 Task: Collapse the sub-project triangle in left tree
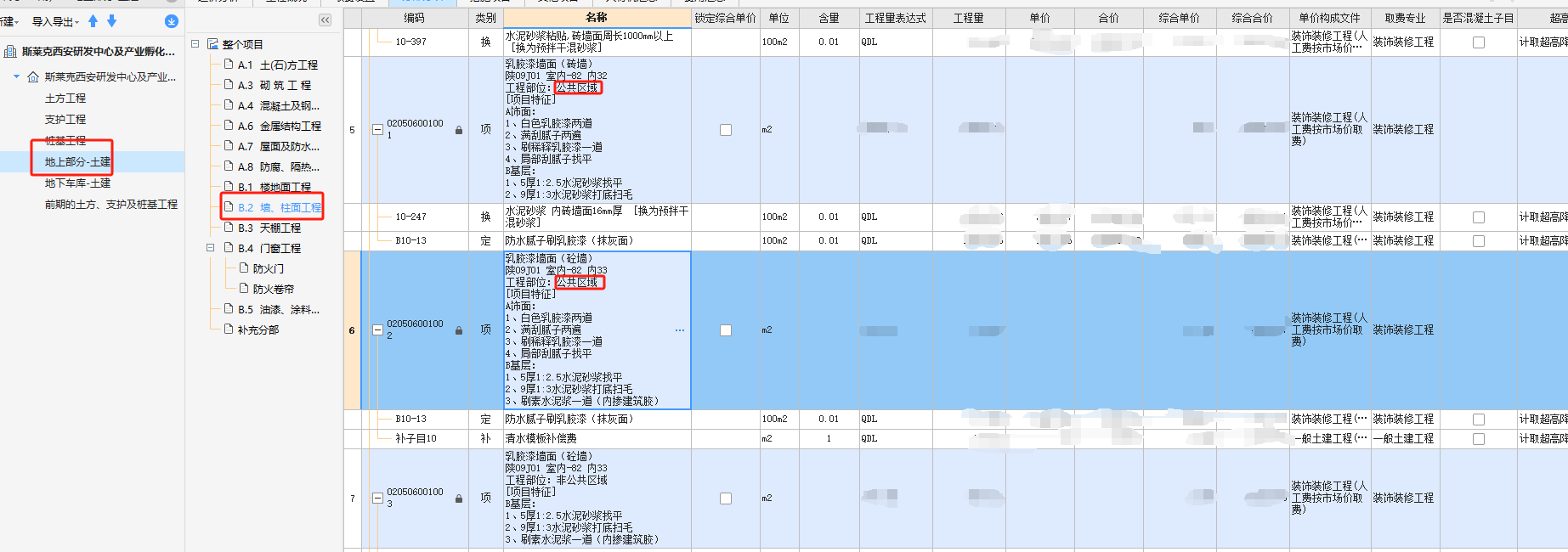(16, 77)
